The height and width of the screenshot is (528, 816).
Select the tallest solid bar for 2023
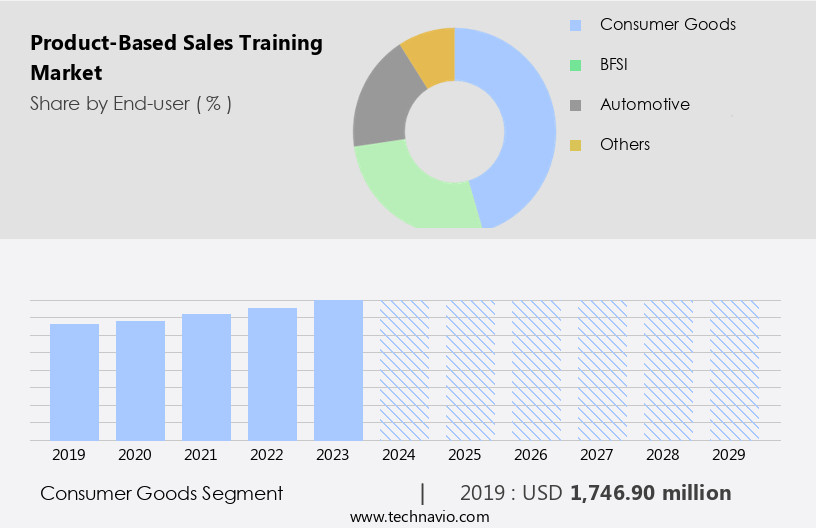pyautogui.click(x=338, y=370)
